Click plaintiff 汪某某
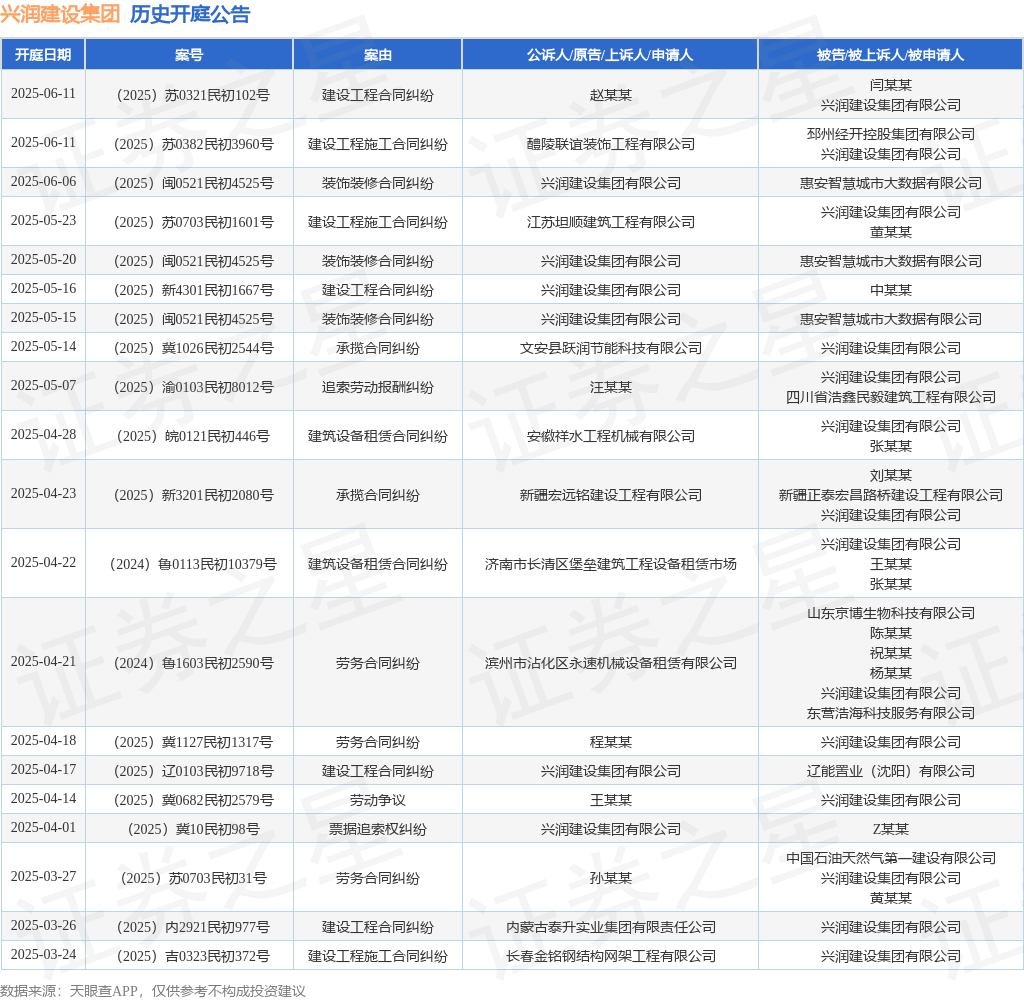The height and width of the screenshot is (1000, 1024). pyautogui.click(x=610, y=387)
